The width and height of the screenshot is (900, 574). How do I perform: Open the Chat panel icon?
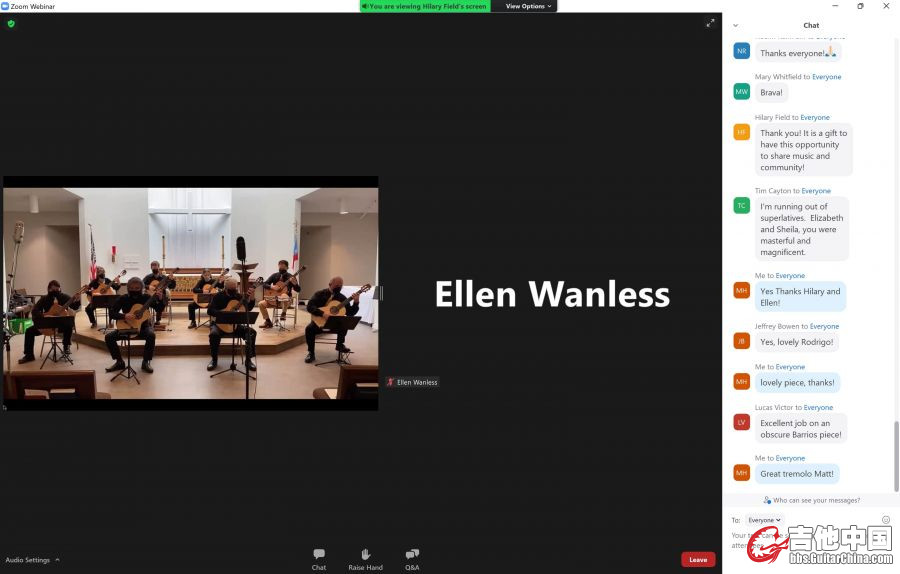click(x=318, y=555)
